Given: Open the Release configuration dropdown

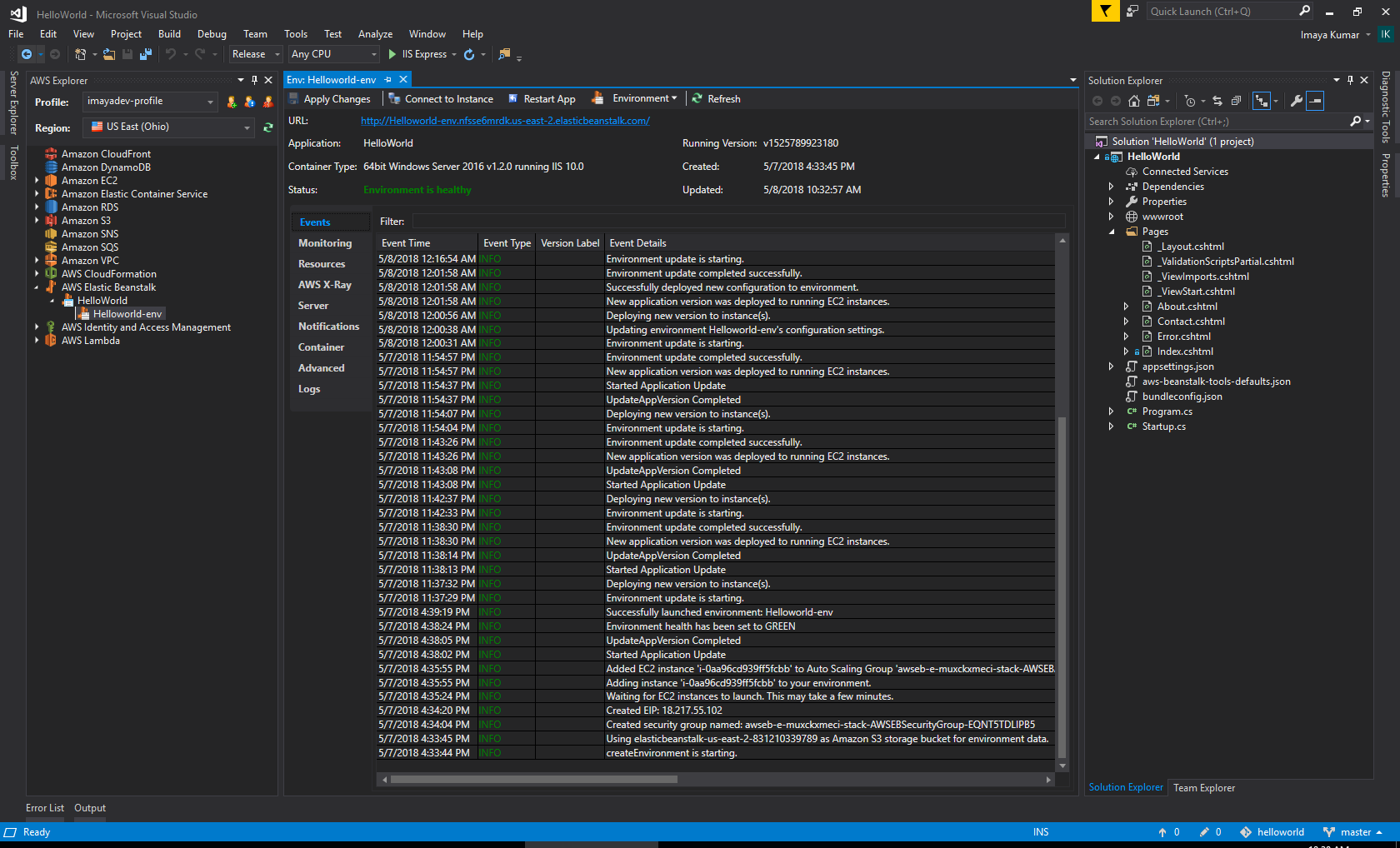Looking at the screenshot, I should pos(256,54).
